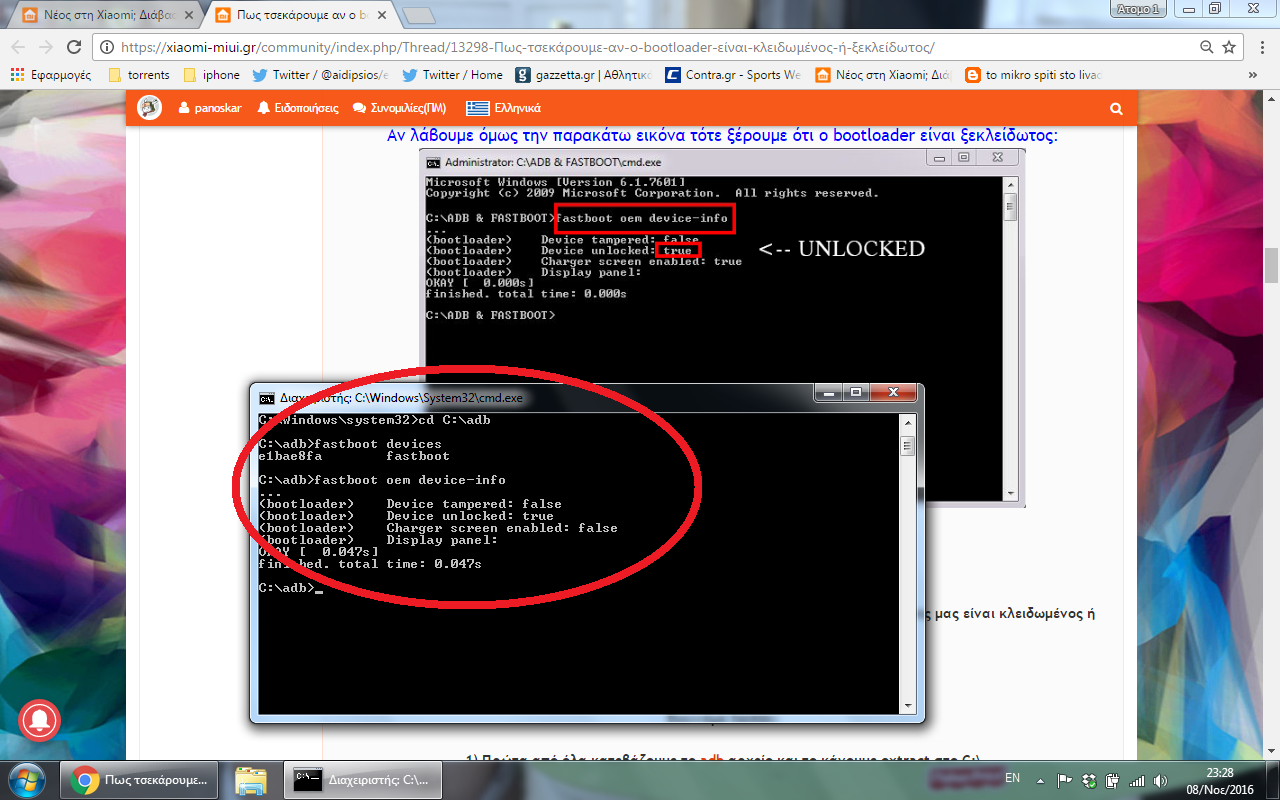The width and height of the screenshot is (1280, 800).
Task: Open the Εφαρμογές apps shortcut
Action: 50,75
